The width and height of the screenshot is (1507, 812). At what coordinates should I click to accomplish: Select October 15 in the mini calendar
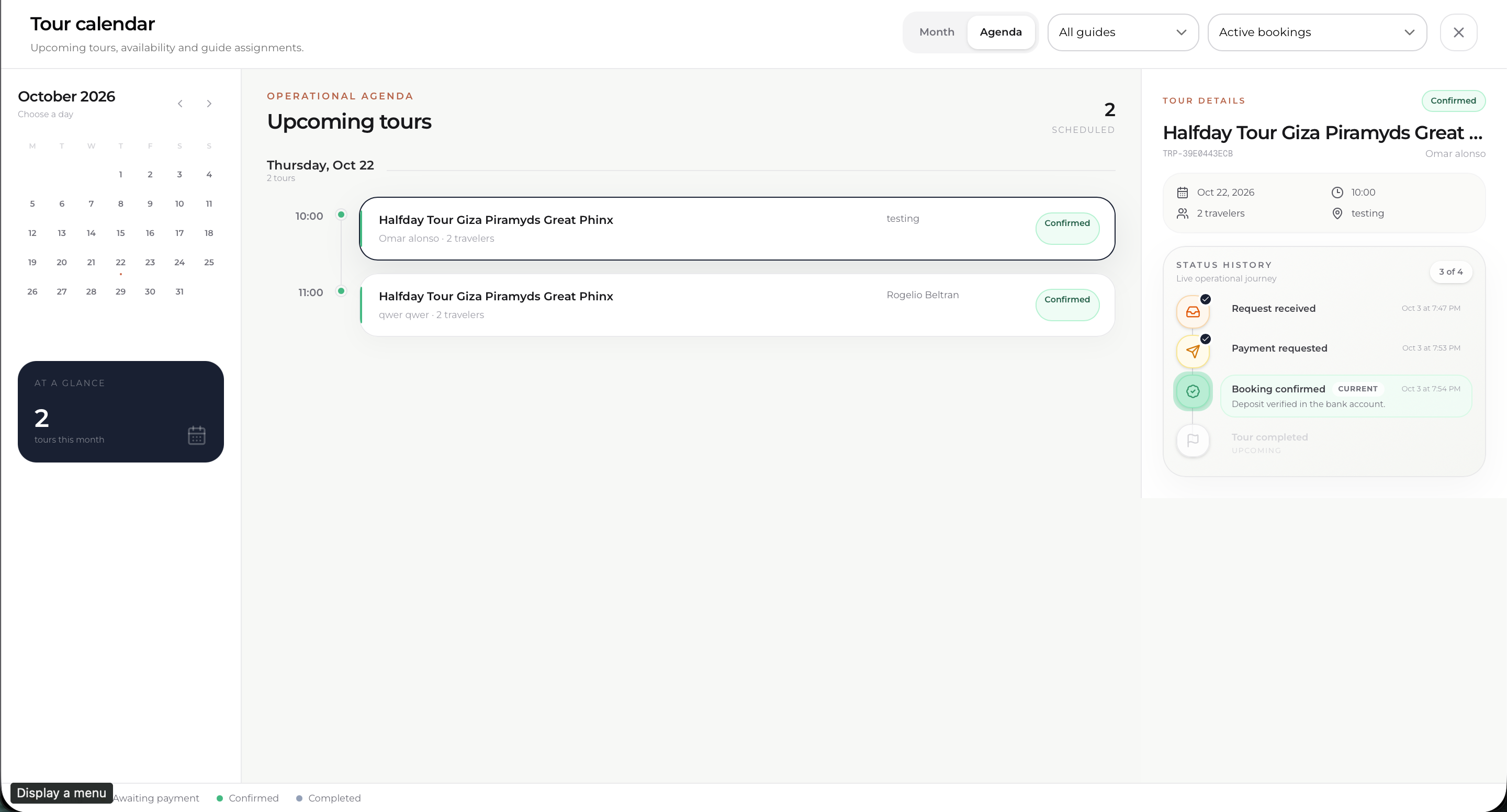click(x=120, y=233)
